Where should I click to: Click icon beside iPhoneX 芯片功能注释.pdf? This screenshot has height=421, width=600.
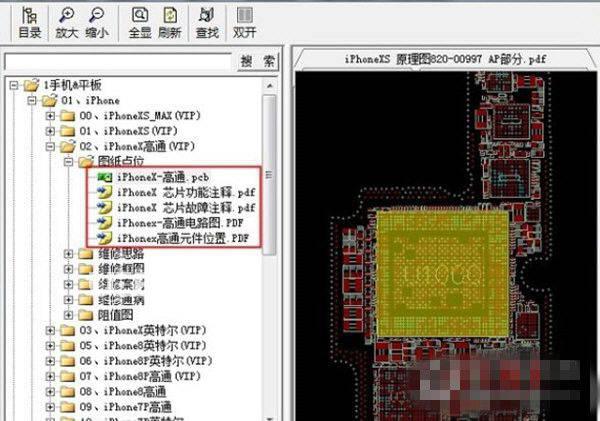point(104,192)
